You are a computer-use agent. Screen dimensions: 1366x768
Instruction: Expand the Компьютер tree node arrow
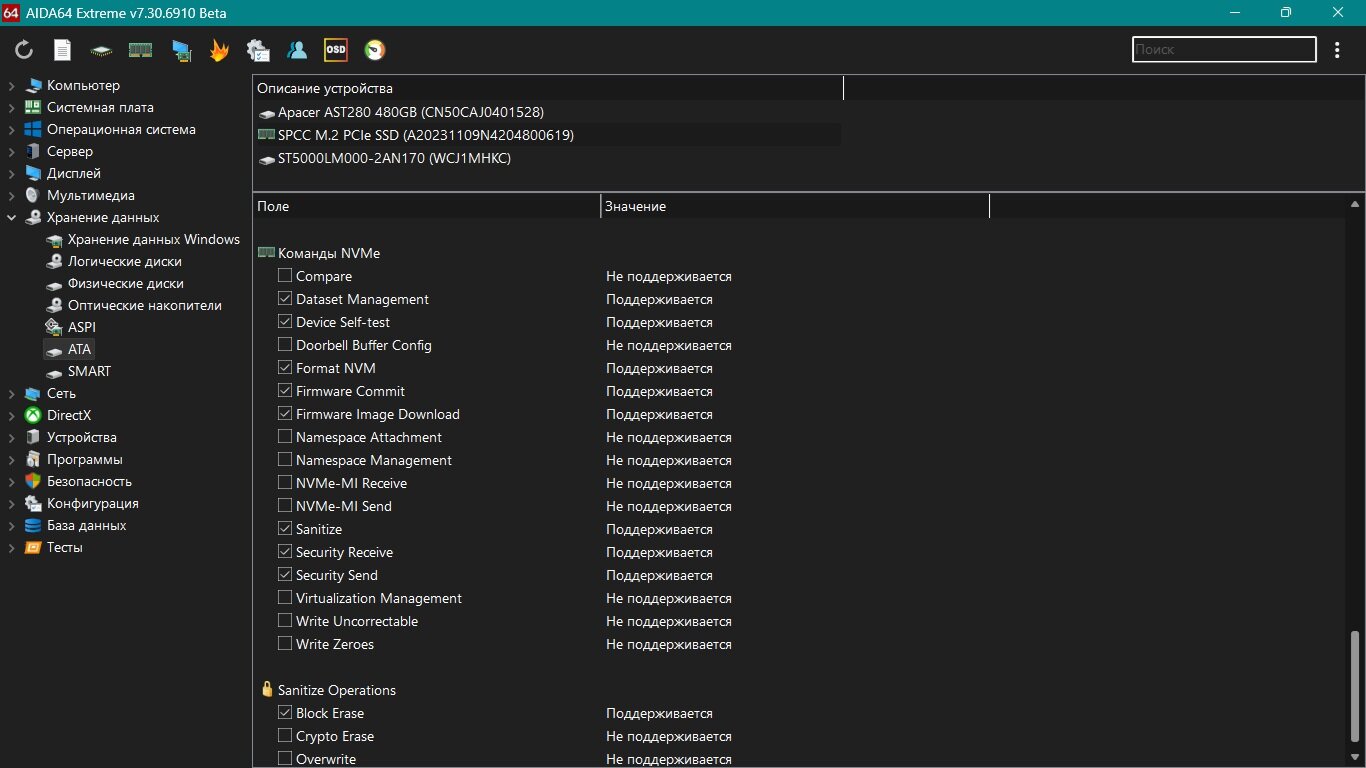click(11, 86)
